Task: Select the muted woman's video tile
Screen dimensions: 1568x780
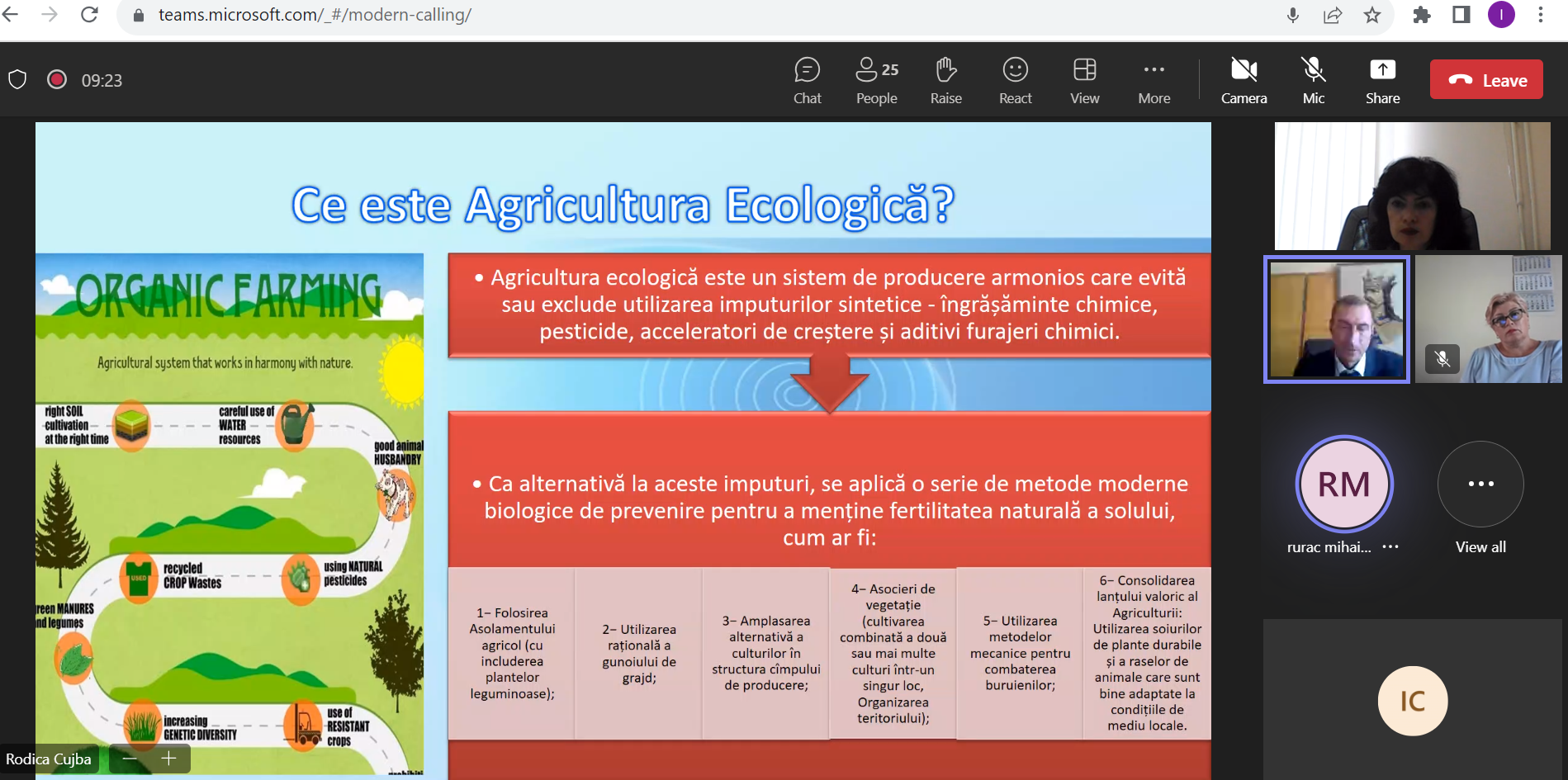Action: [x=1488, y=319]
